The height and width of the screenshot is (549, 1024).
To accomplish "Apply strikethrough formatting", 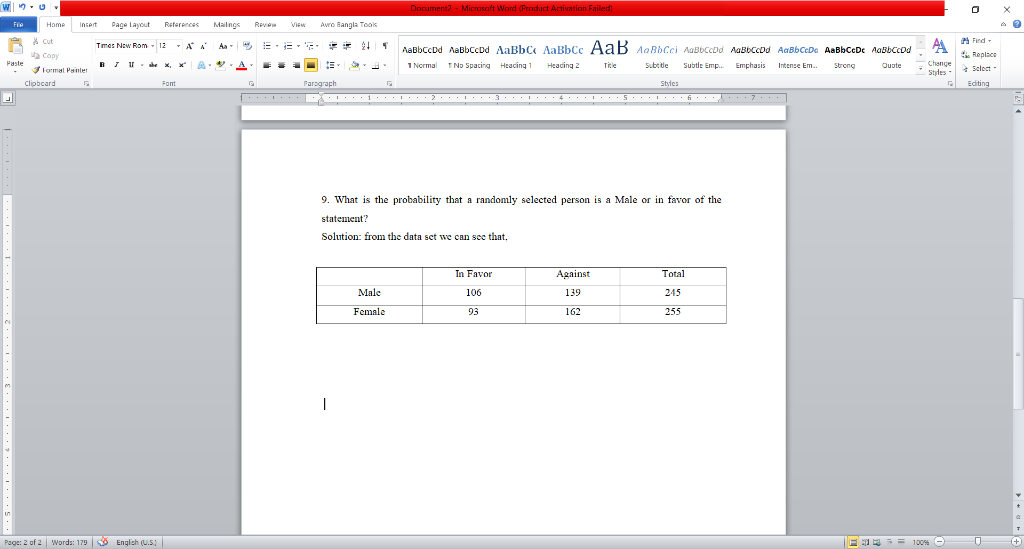I will 153,65.
